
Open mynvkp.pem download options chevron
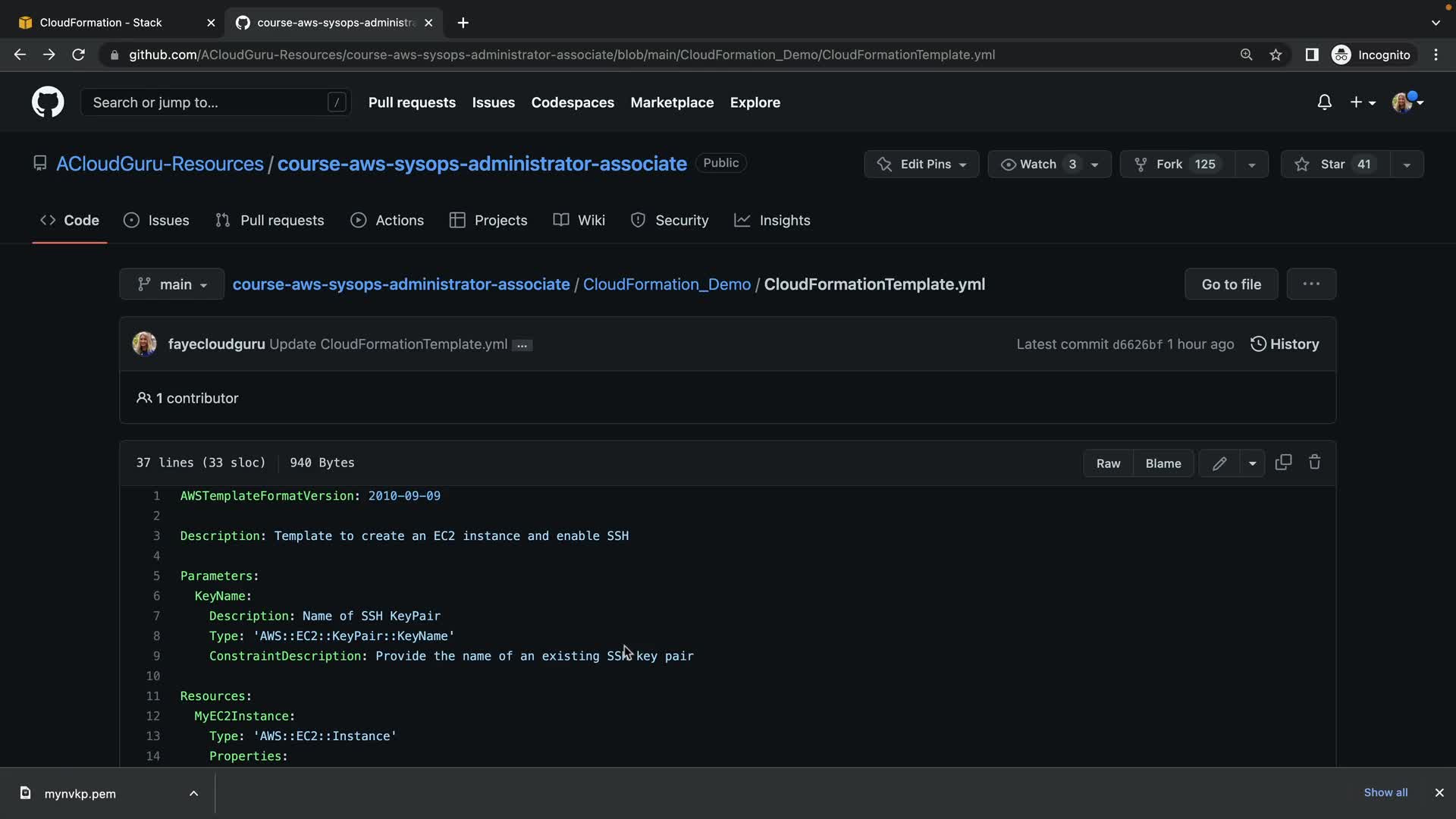coord(193,793)
